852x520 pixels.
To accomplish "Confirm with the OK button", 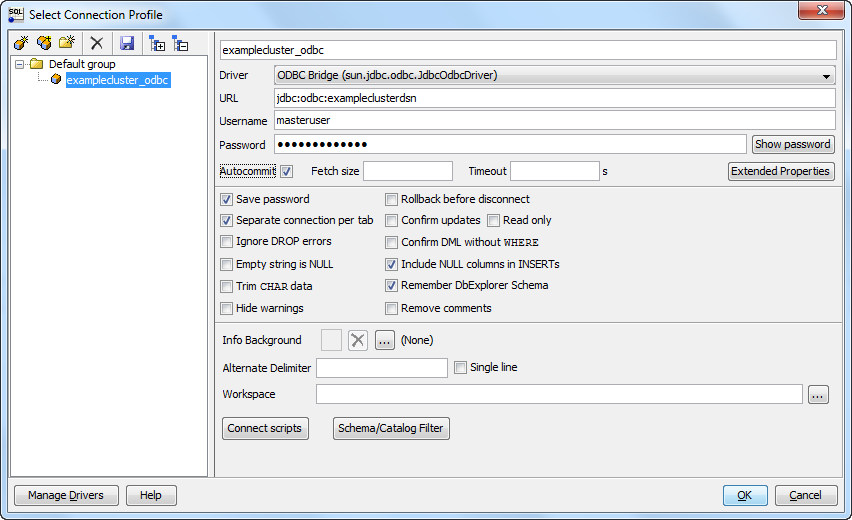I will point(745,495).
